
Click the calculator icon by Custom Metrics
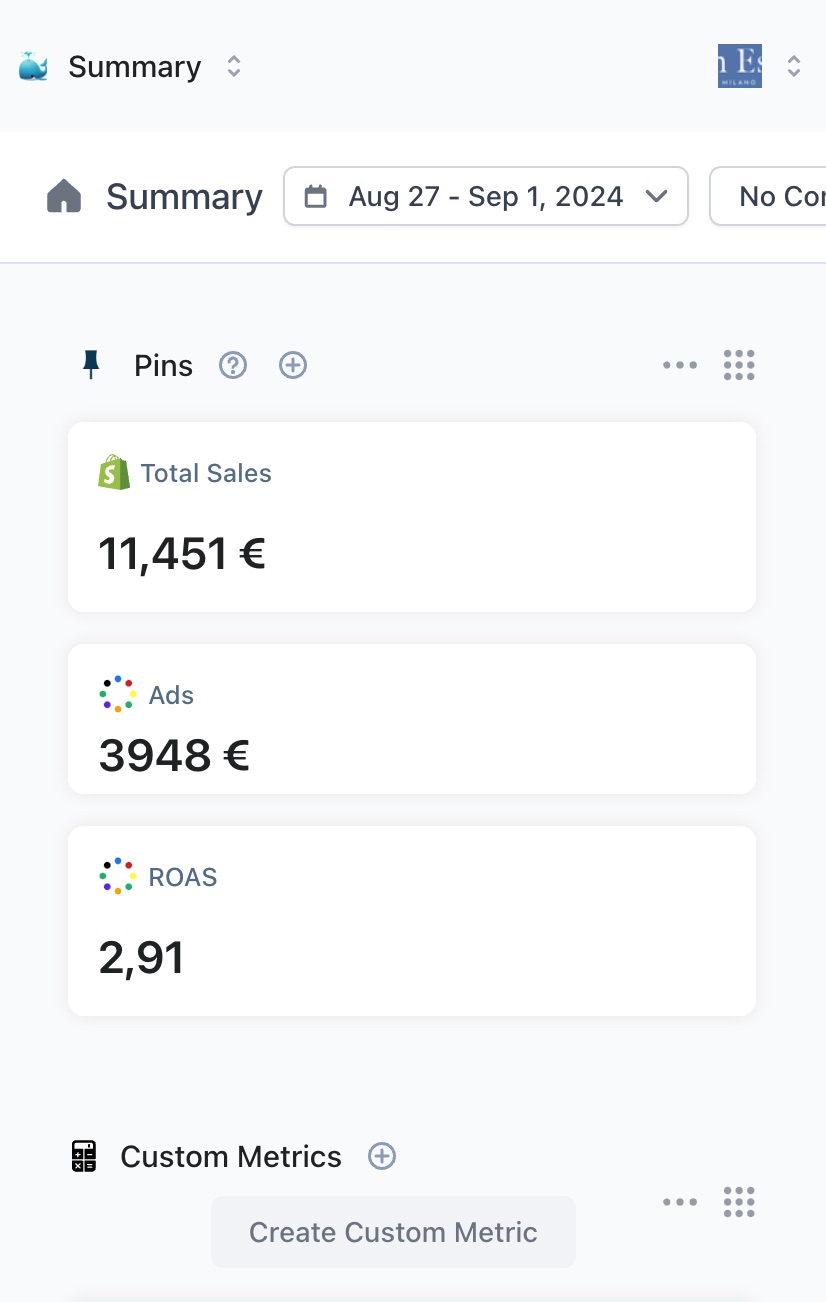(x=85, y=1156)
